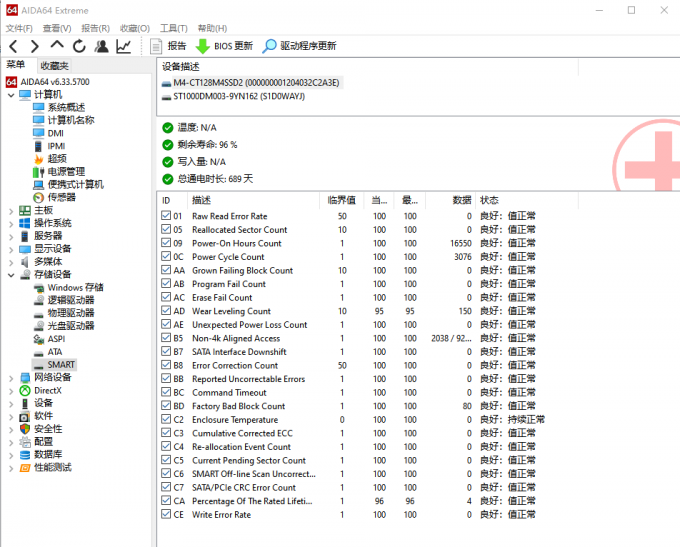Image resolution: width=680 pixels, height=547 pixels.
Task: Open the 工具(T) menu
Action: [x=173, y=28]
